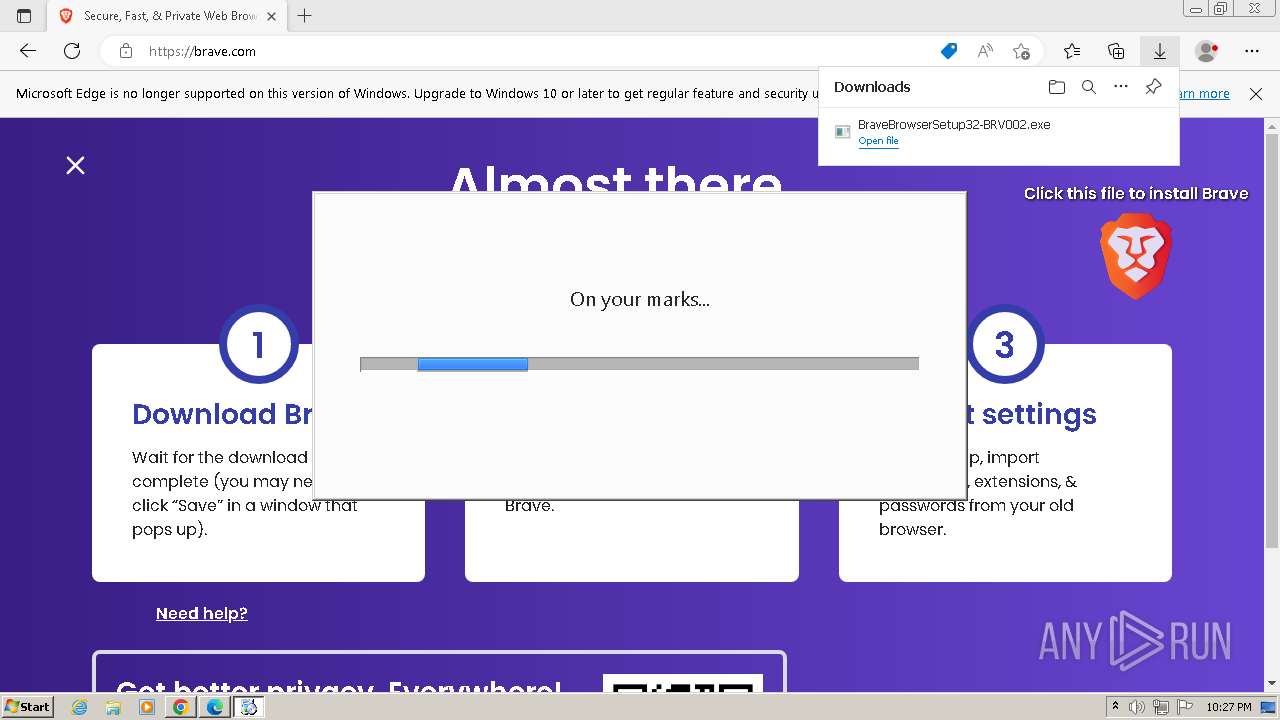Click the step 1 circle
The height and width of the screenshot is (720, 1280).
259,344
